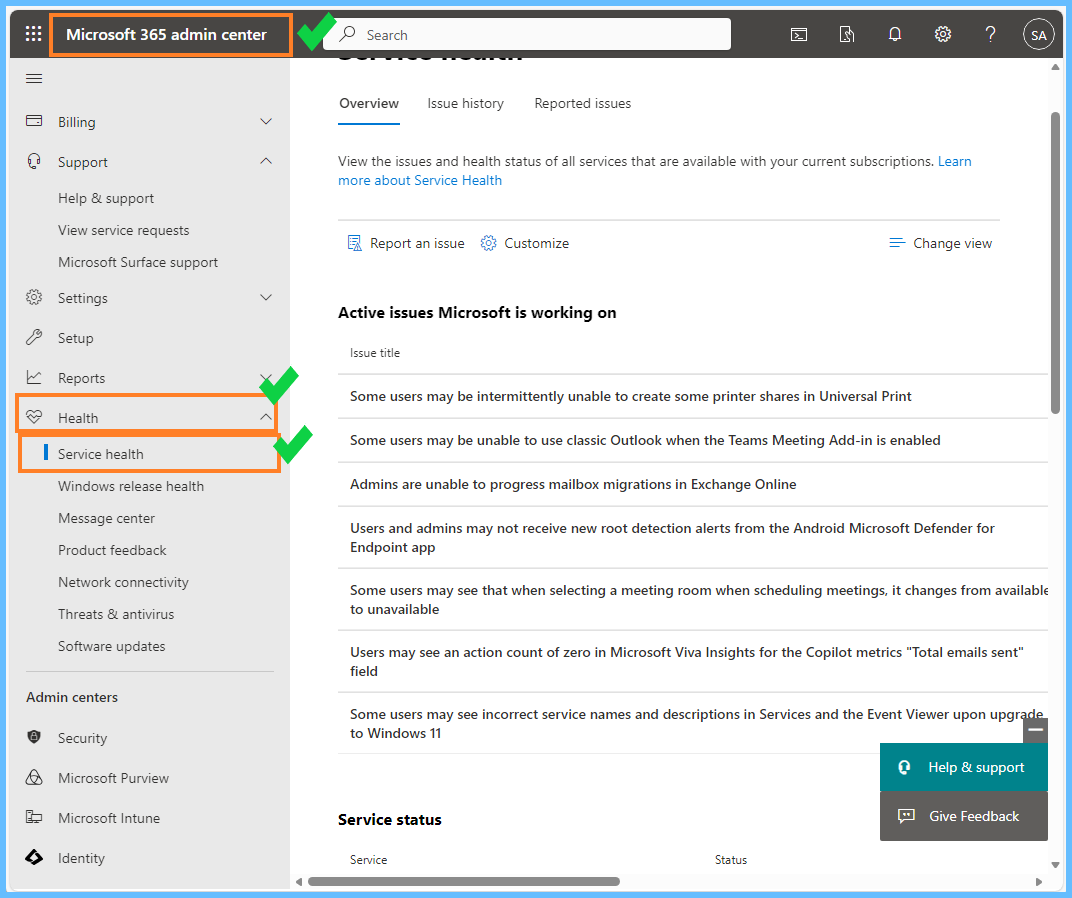Click the Change view button label
Image resolution: width=1072 pixels, height=898 pixels.
click(952, 243)
